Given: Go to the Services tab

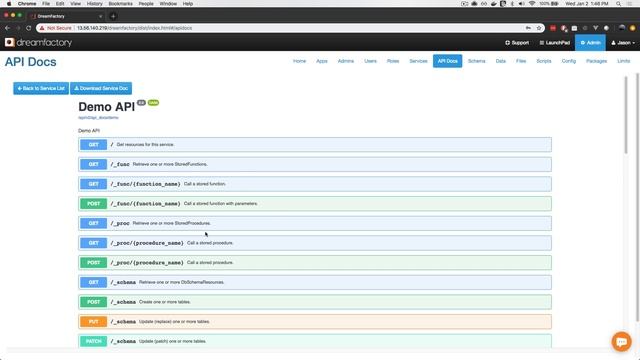Looking at the screenshot, I should (x=418, y=61).
